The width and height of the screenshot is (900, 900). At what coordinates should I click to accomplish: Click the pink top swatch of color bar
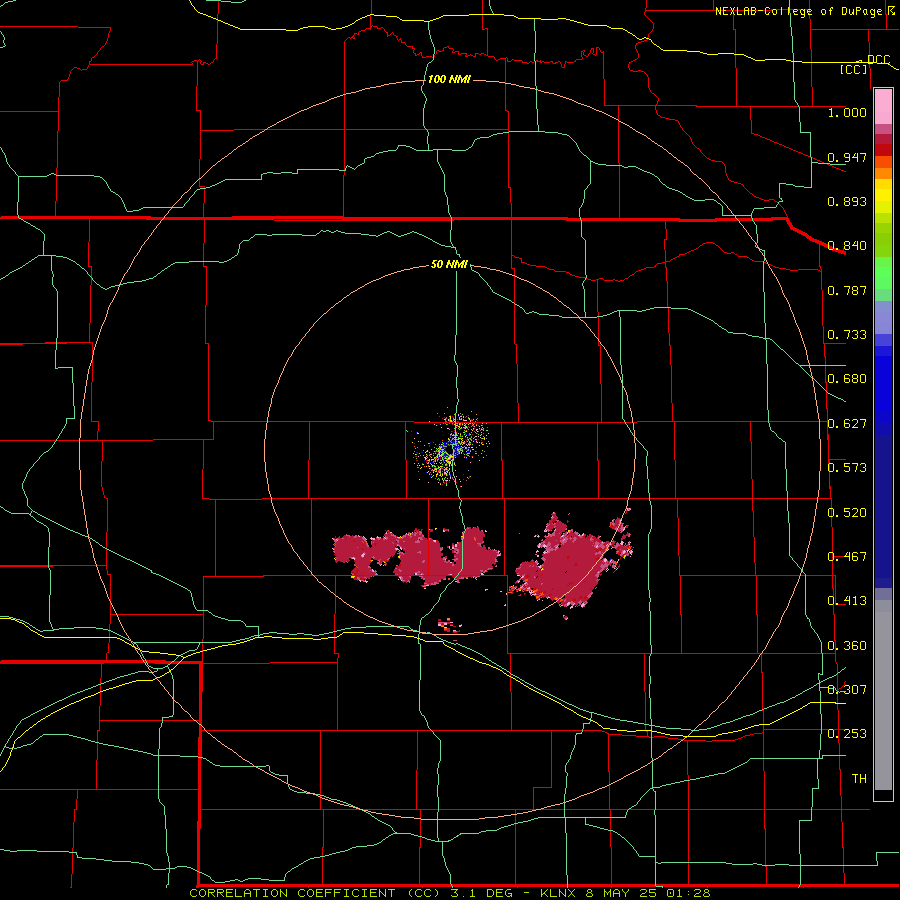pos(883,107)
